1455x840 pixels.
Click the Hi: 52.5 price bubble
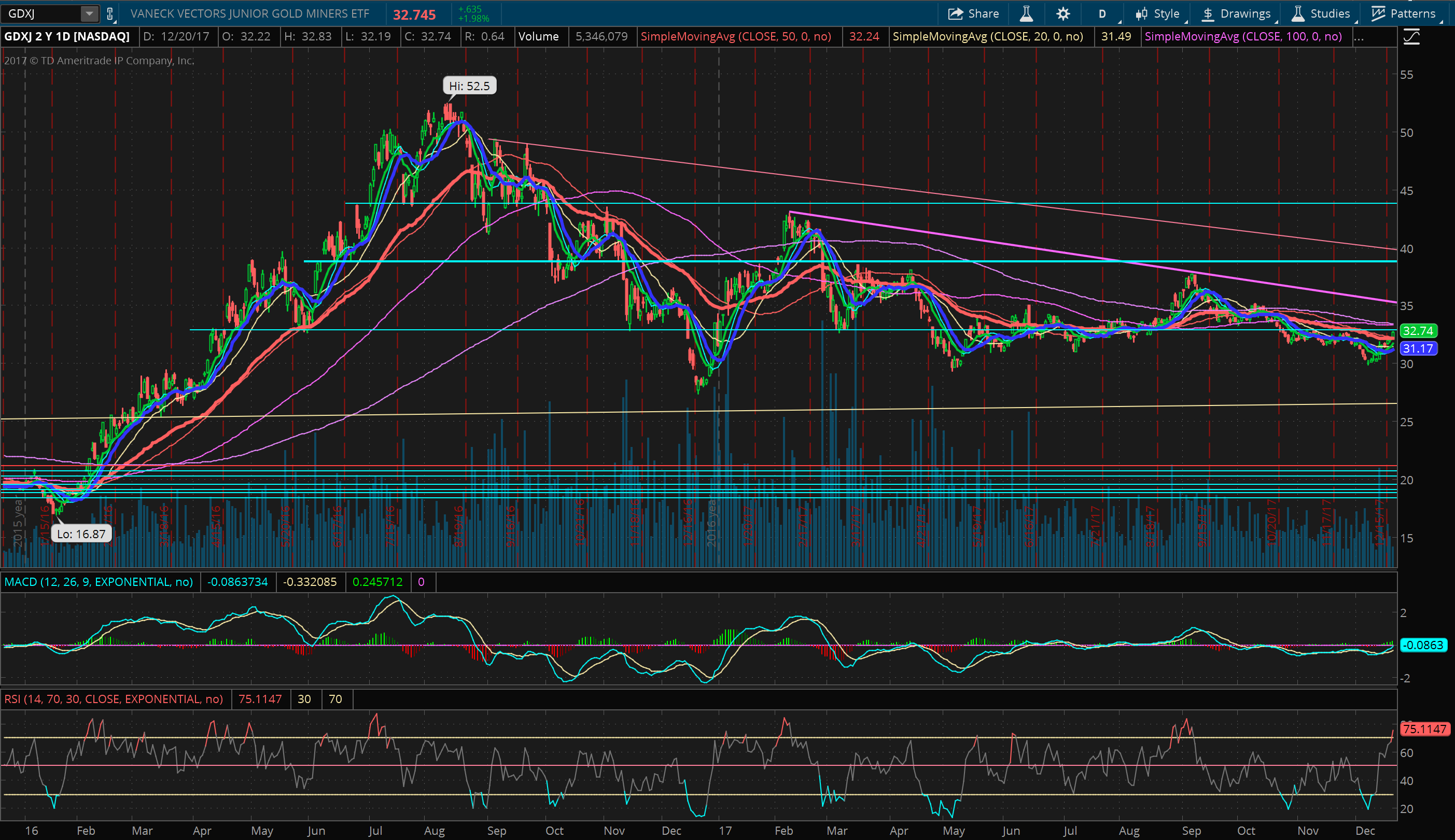coord(469,86)
